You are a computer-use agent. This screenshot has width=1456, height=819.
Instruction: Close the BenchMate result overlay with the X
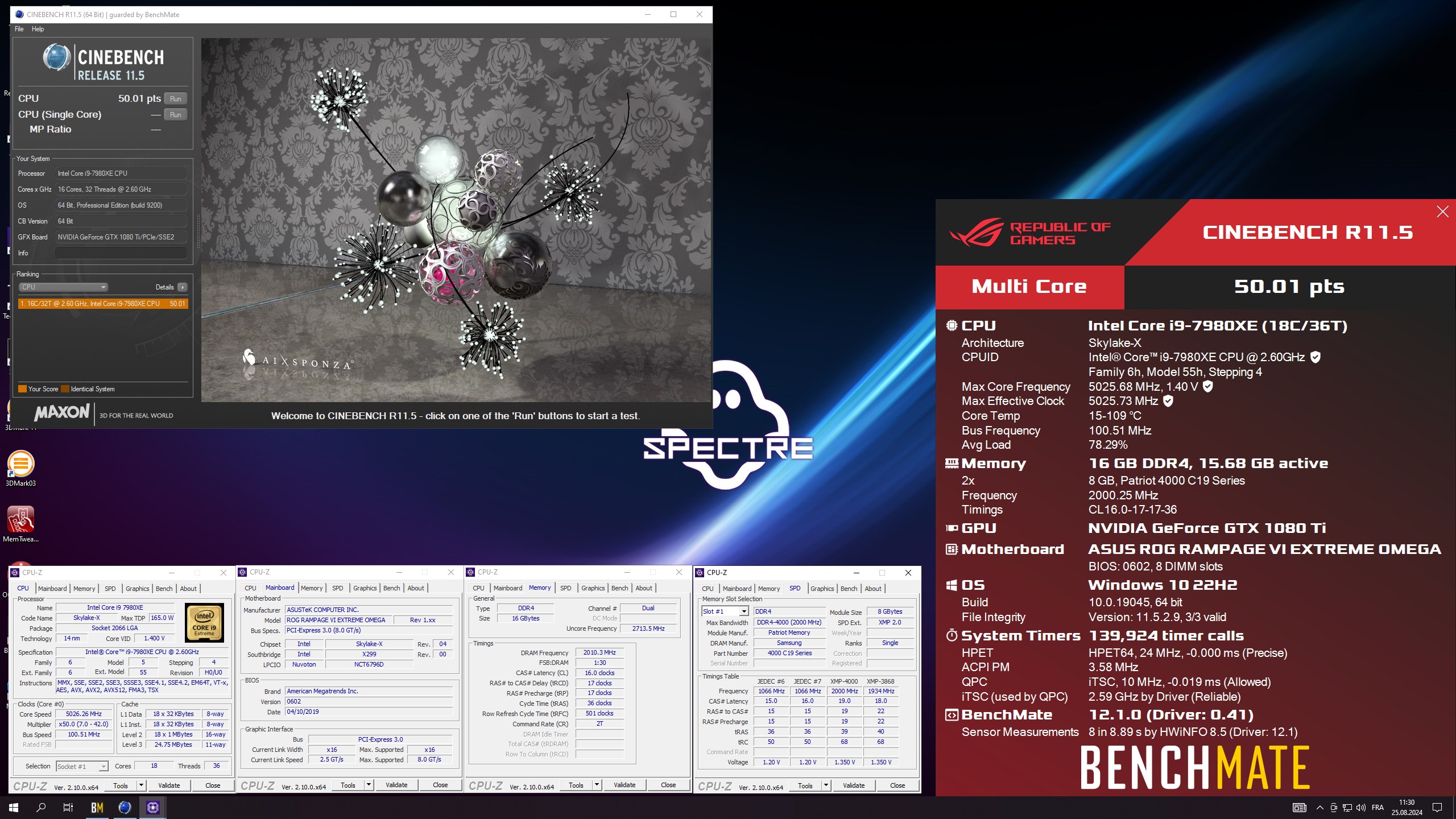click(1443, 212)
